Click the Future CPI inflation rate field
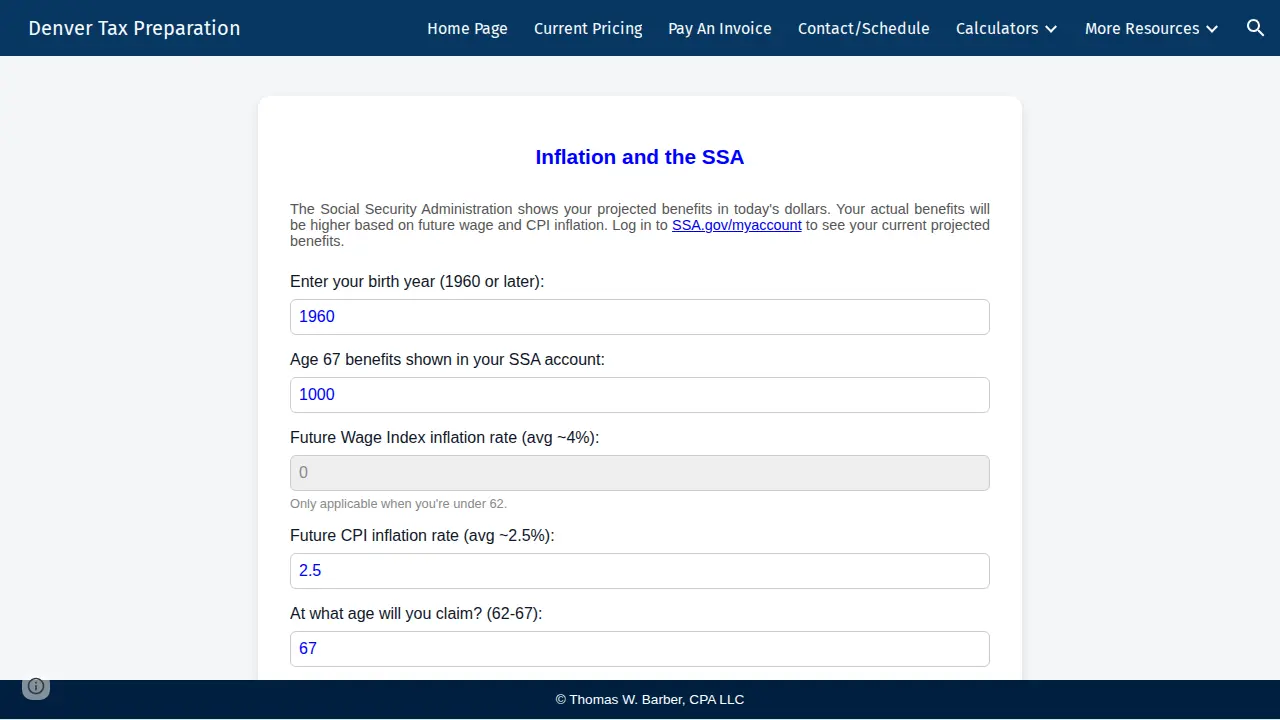 coord(640,571)
